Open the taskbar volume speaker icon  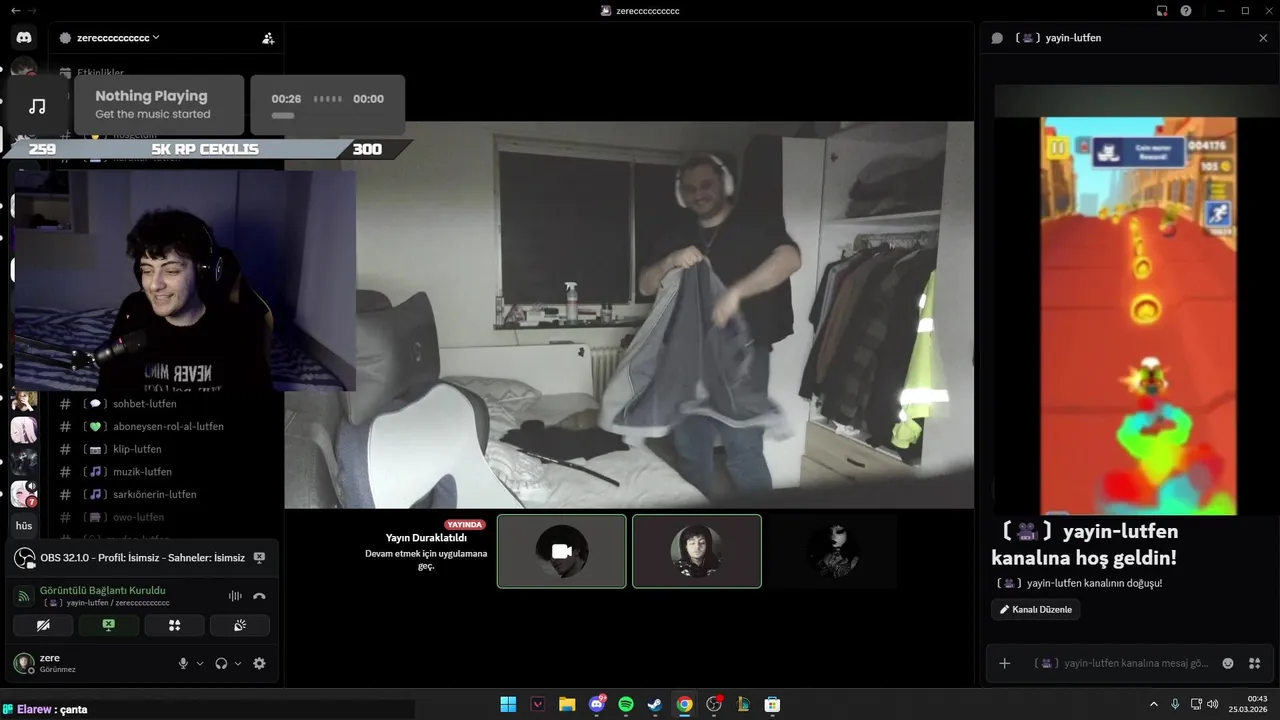pyautogui.click(x=1213, y=704)
